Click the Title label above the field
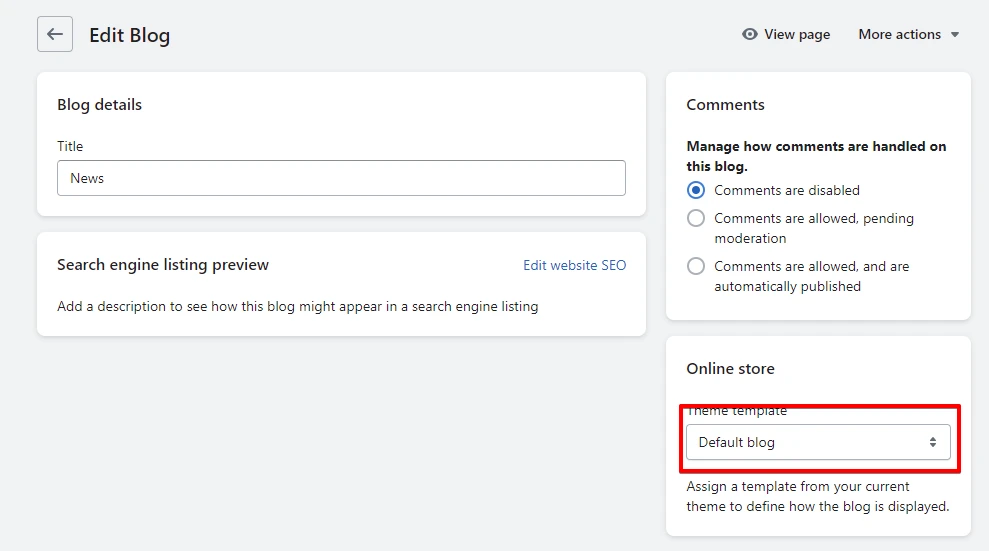 70,146
